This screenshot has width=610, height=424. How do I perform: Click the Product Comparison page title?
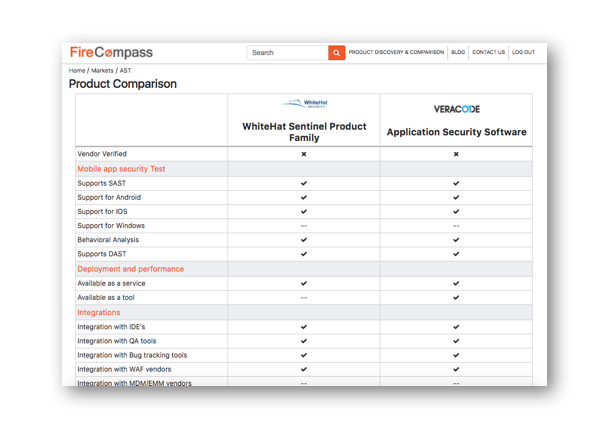123,84
